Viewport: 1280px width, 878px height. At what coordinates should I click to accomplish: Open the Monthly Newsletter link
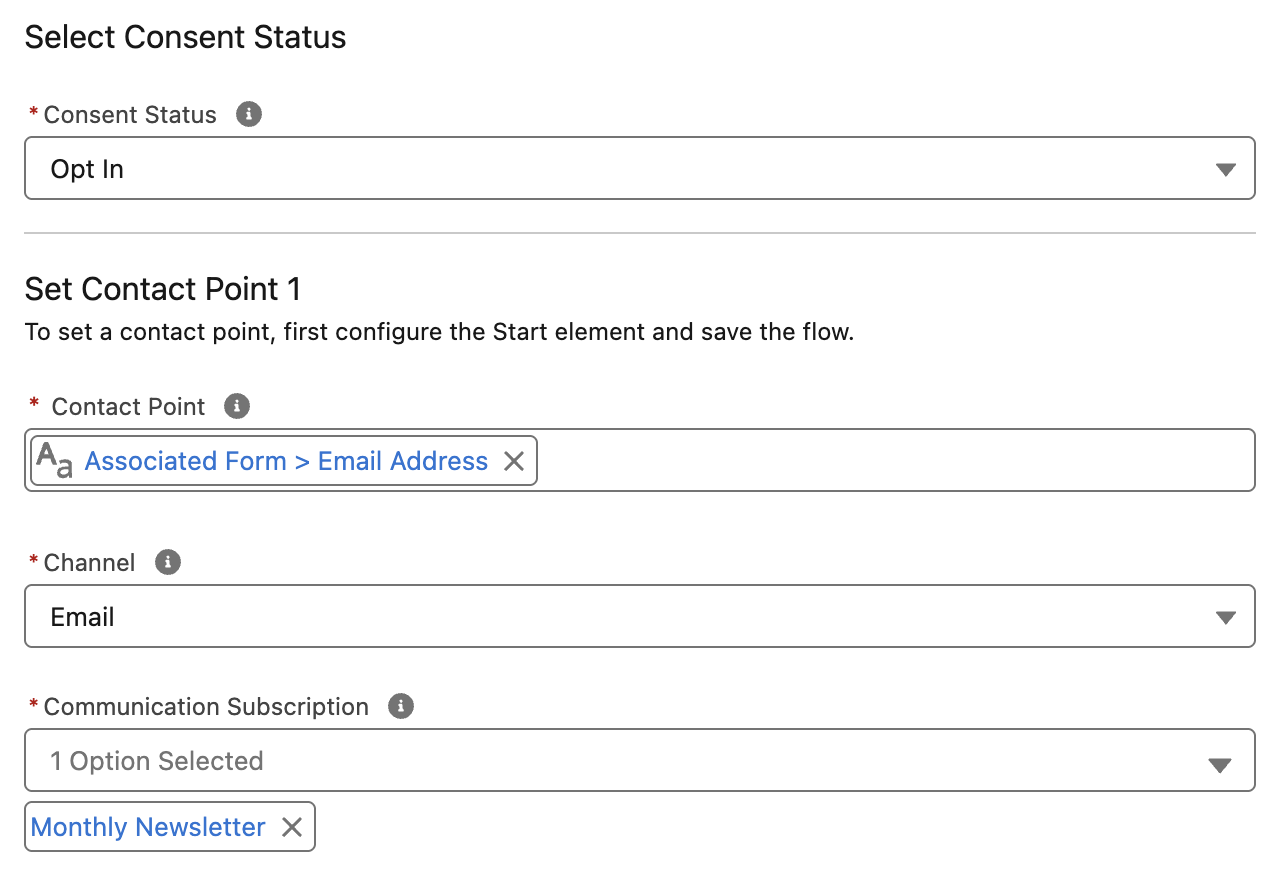pos(147,827)
